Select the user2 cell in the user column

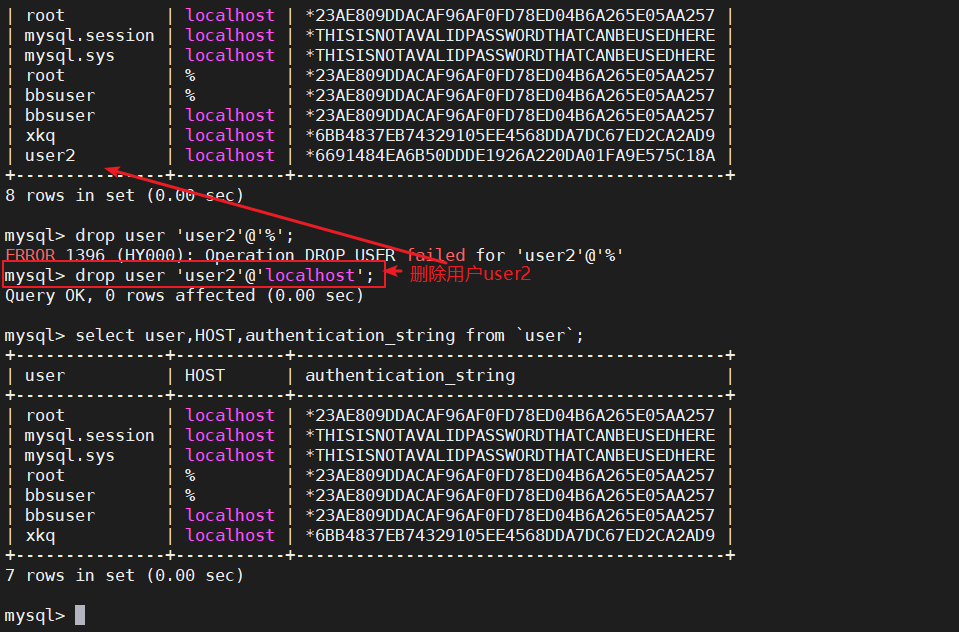[x=50, y=155]
